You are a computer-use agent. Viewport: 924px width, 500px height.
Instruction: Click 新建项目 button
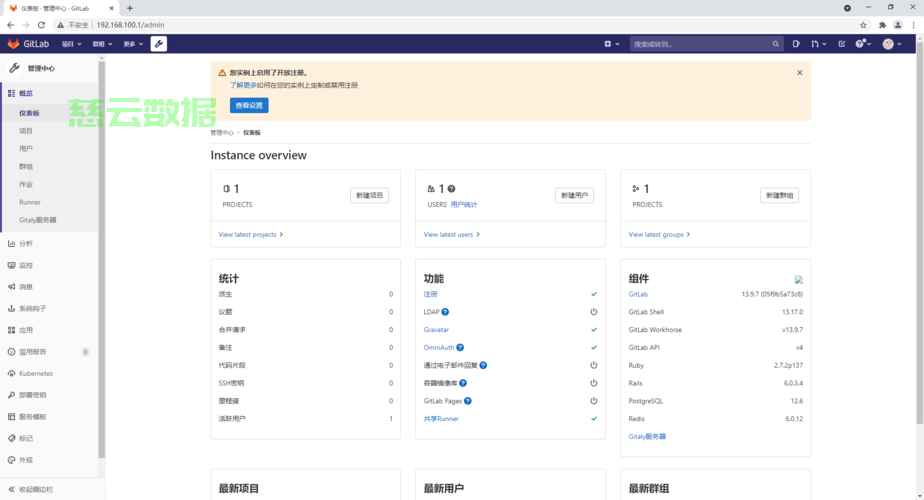[x=369, y=195]
